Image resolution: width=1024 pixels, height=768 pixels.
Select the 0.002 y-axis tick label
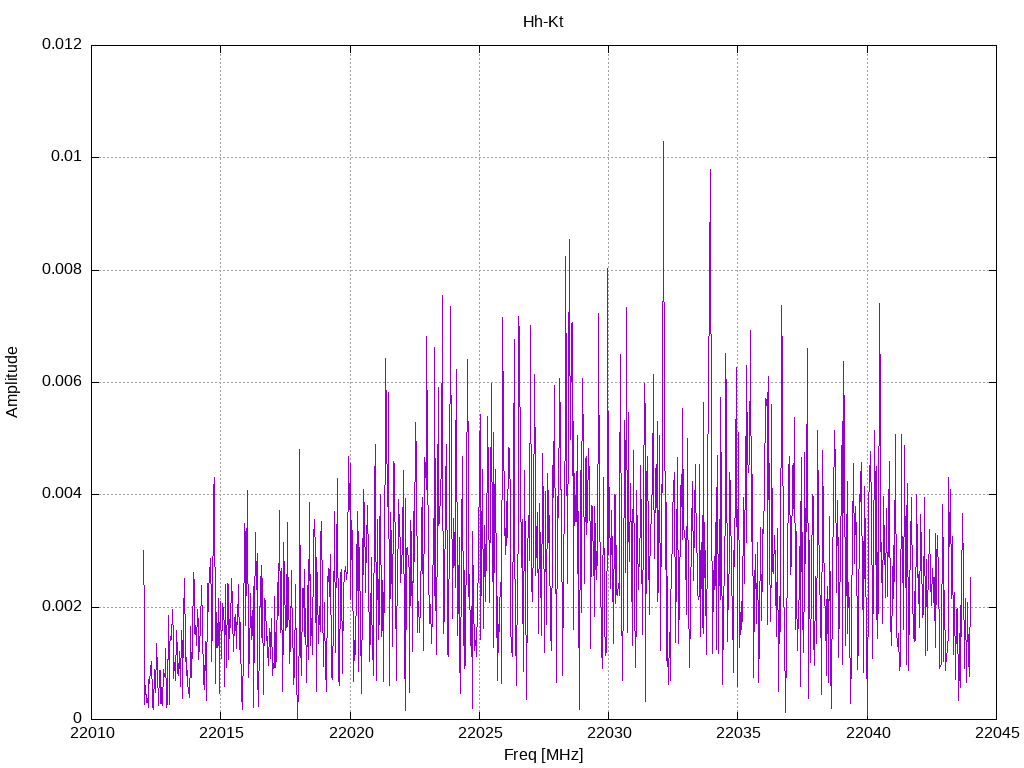(62, 607)
